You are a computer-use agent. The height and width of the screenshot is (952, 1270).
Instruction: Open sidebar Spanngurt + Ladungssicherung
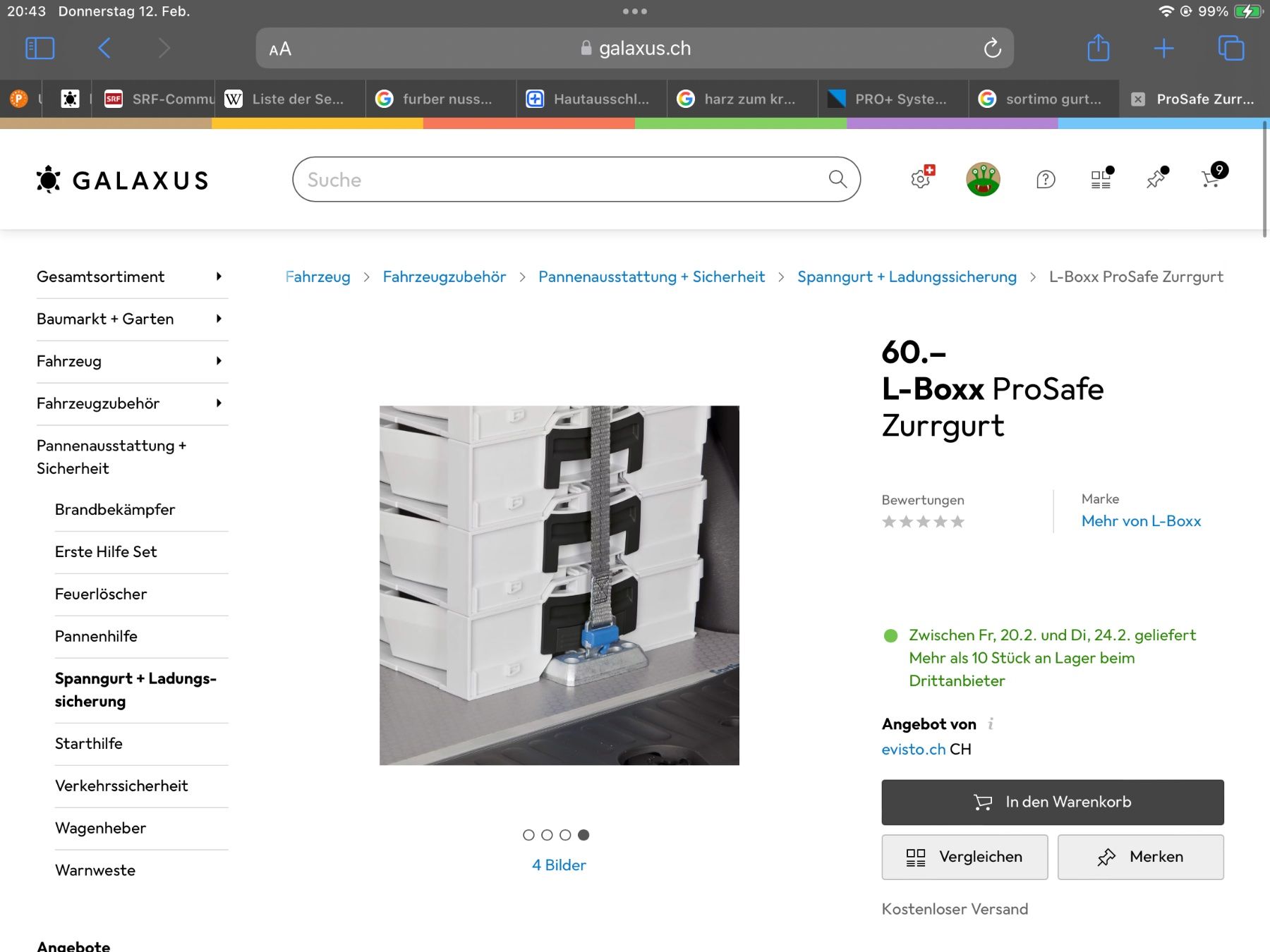click(x=135, y=690)
